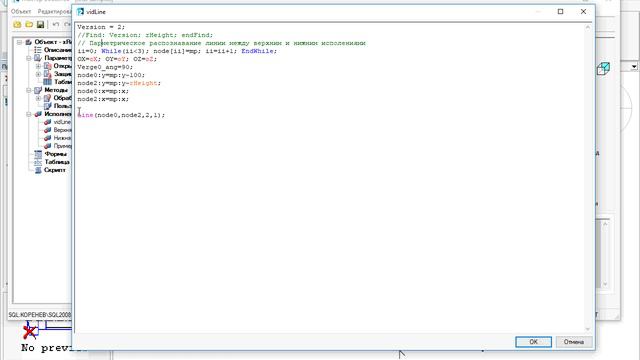Expand the Обработчики tree node

[x=38, y=98]
